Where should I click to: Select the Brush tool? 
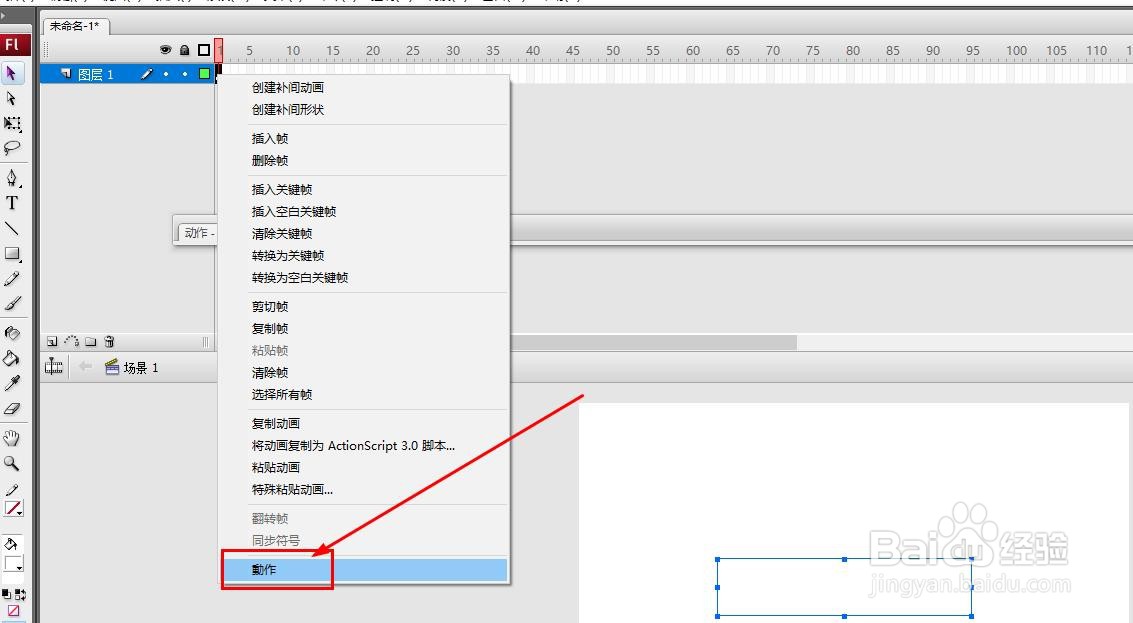click(x=12, y=304)
